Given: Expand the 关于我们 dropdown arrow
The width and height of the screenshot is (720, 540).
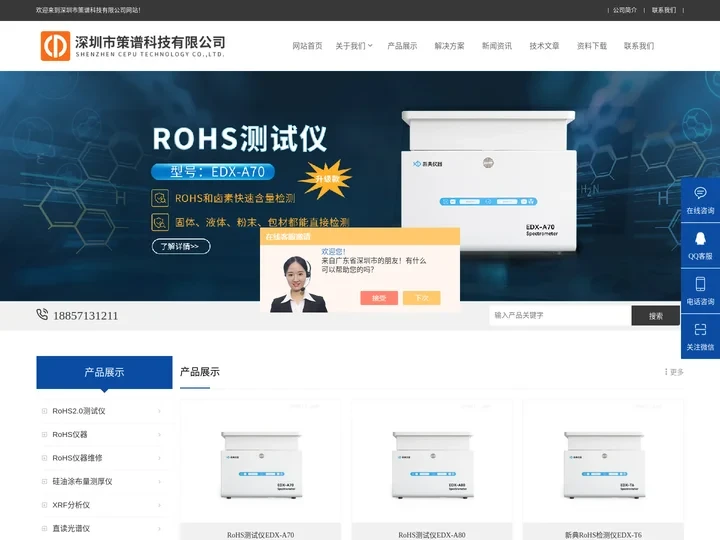Looking at the screenshot, I should [370, 45].
